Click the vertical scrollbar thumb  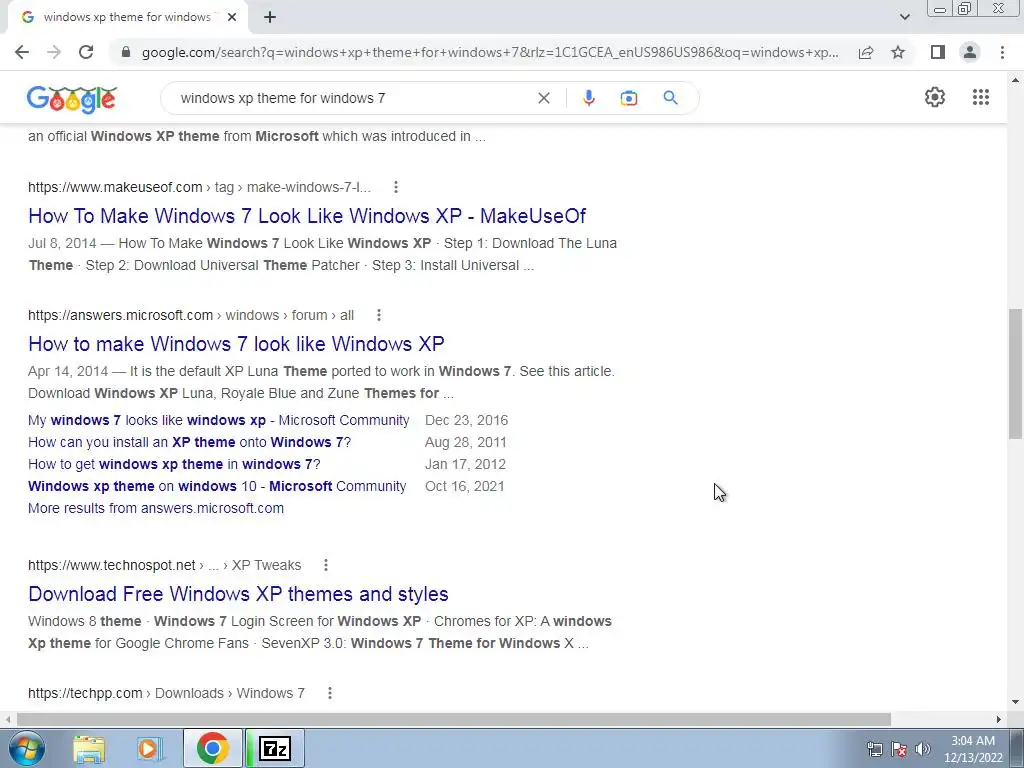1015,374
